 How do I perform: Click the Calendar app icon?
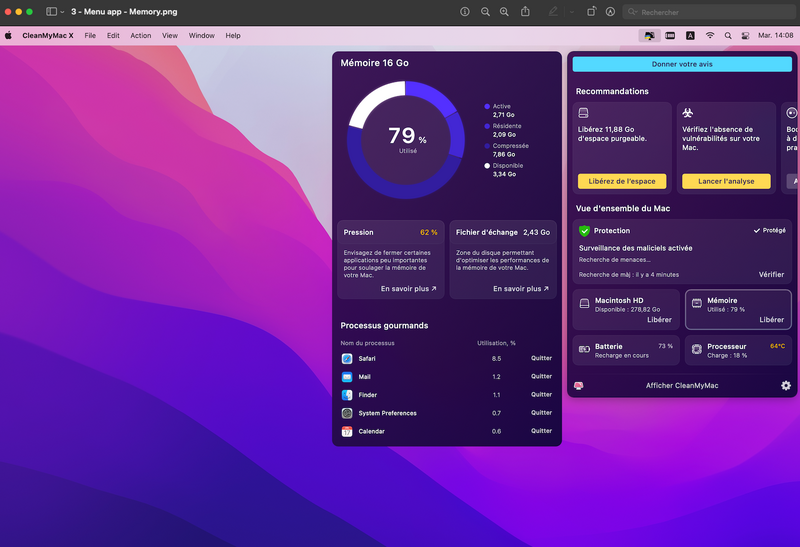click(347, 432)
